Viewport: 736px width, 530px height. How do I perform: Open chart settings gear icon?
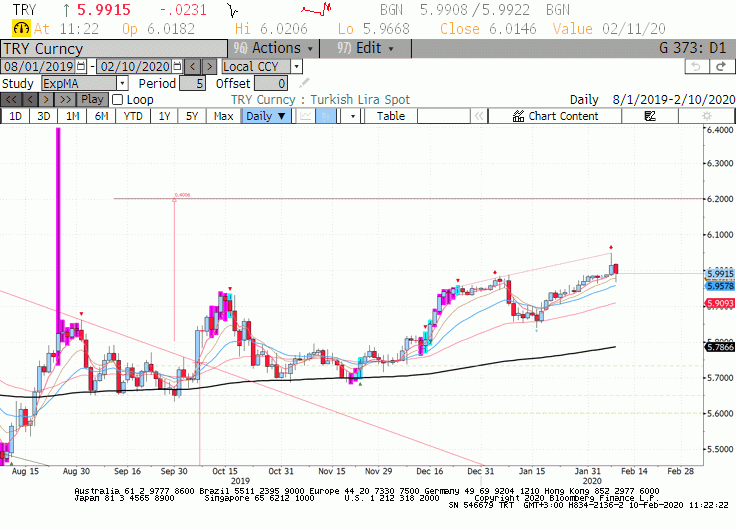pos(706,116)
